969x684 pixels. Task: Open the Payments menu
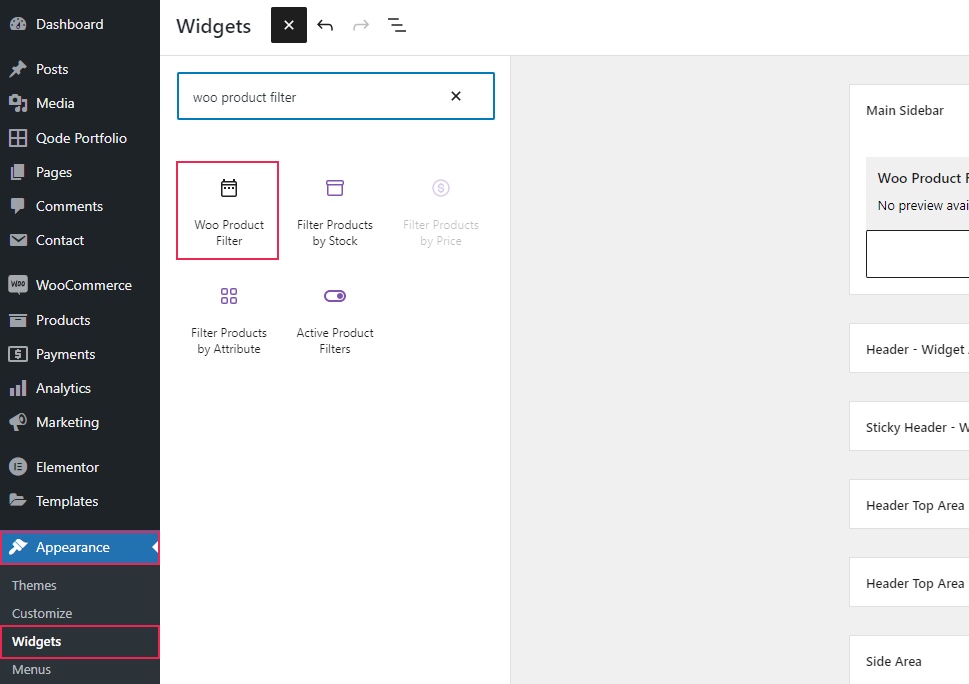[x=80, y=354]
